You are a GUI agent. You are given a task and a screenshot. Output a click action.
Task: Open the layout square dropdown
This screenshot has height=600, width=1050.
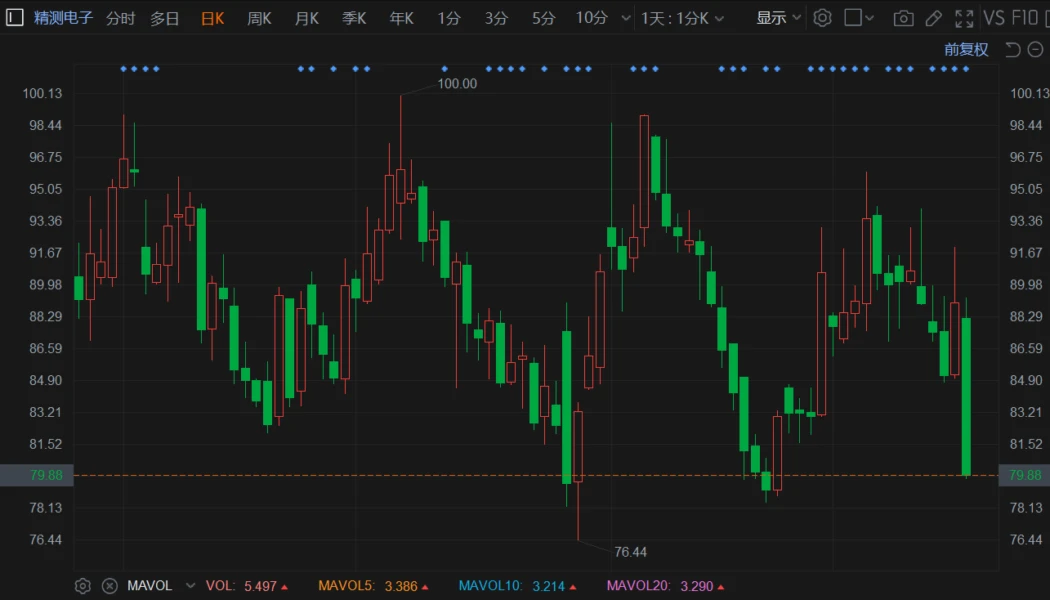[x=859, y=18]
